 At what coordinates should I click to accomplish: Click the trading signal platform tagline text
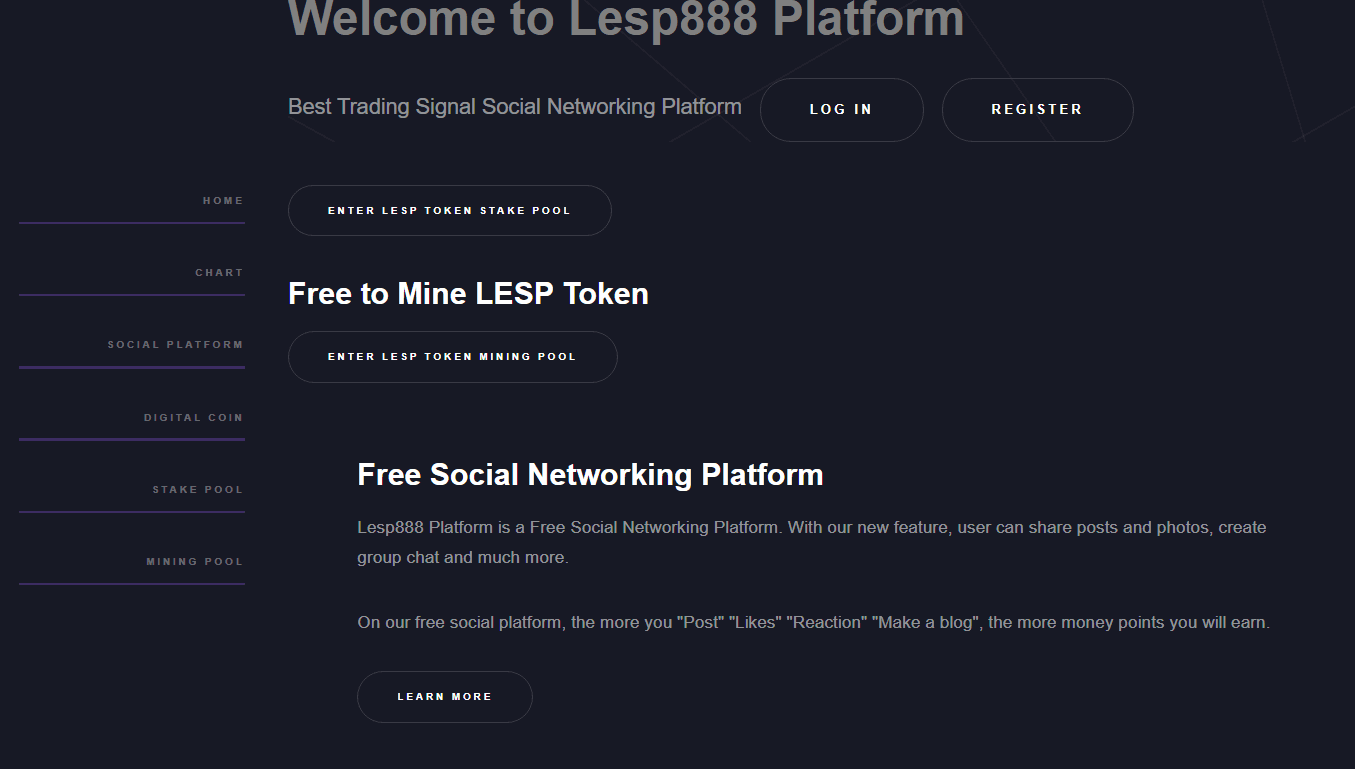[514, 106]
